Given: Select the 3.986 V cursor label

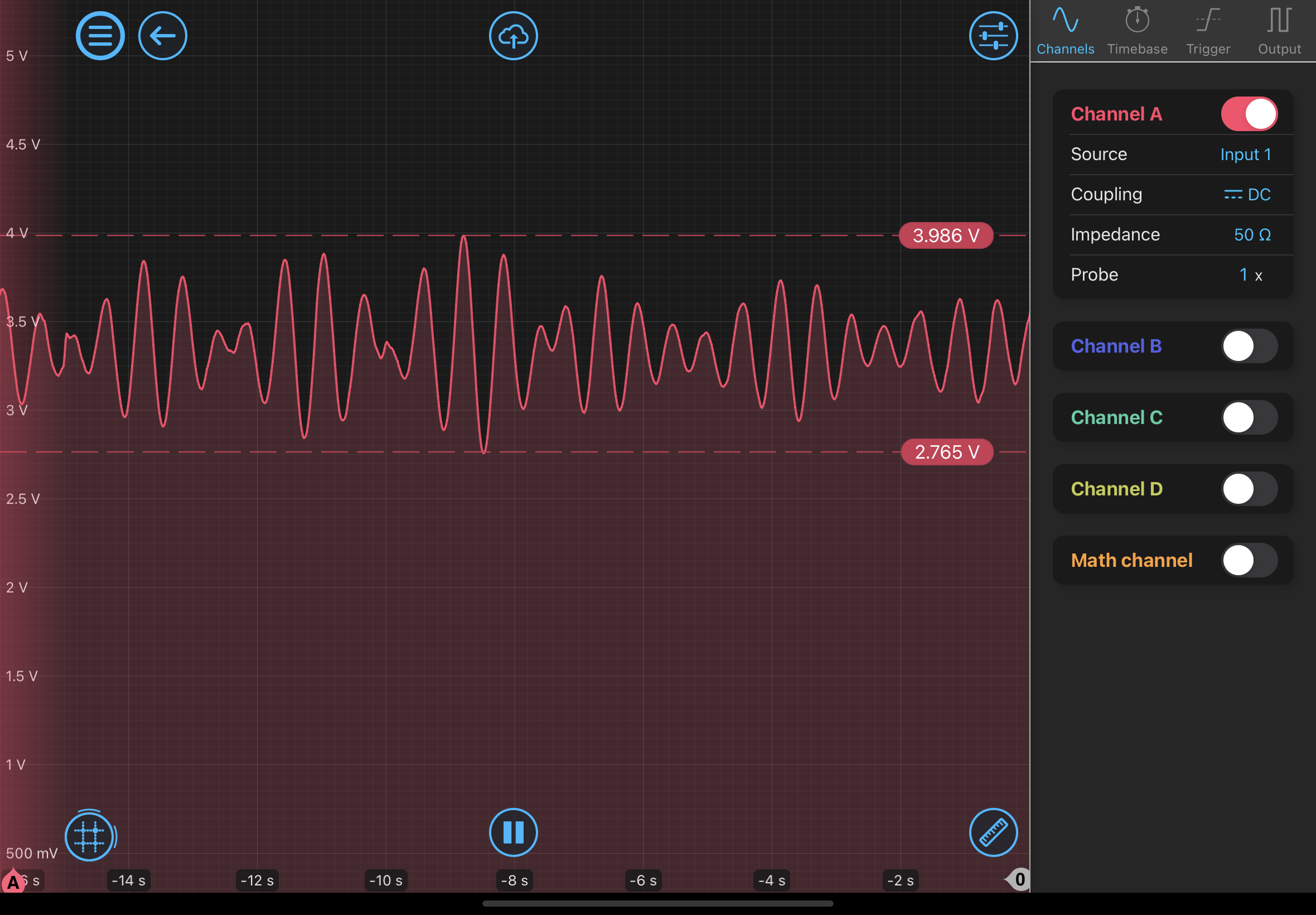Looking at the screenshot, I should click(x=946, y=235).
